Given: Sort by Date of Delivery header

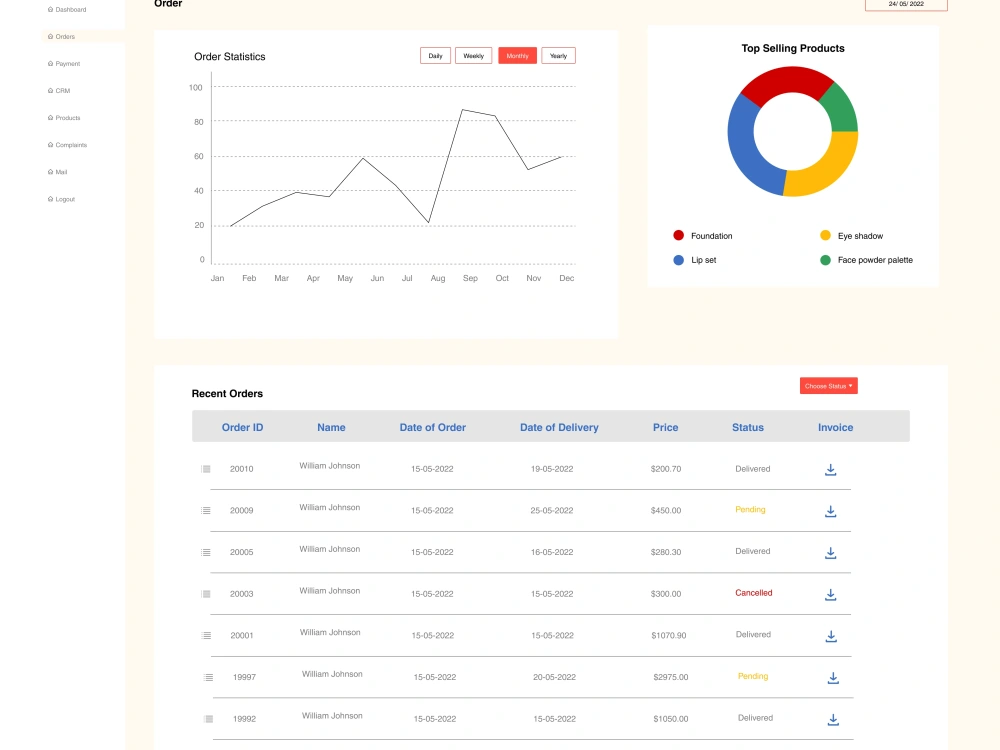Looking at the screenshot, I should (x=559, y=427).
